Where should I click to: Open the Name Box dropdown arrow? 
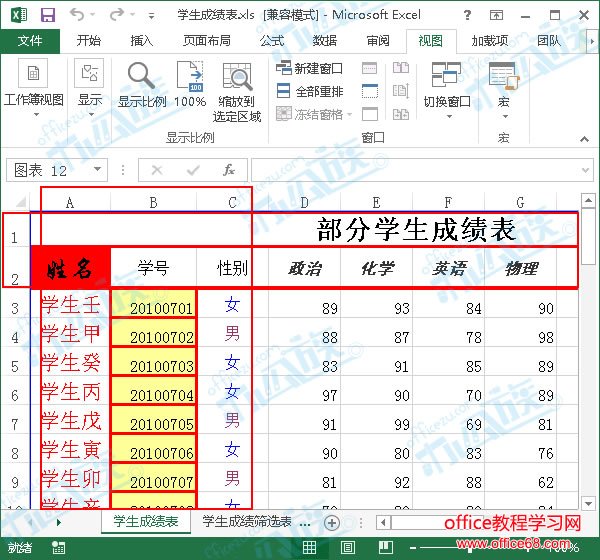click(x=98, y=170)
